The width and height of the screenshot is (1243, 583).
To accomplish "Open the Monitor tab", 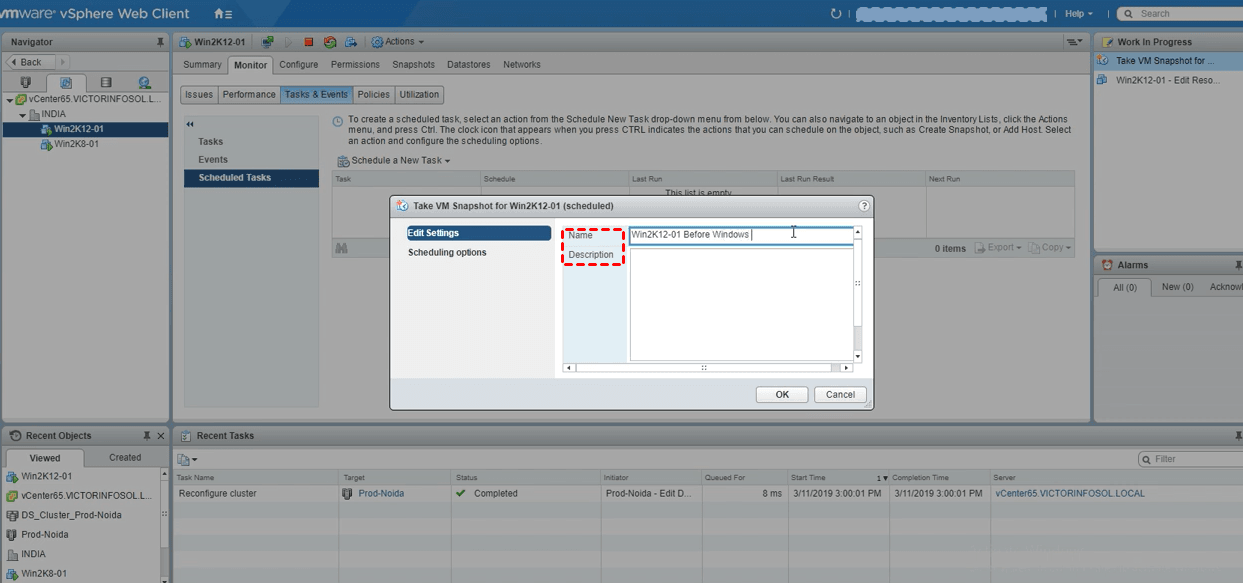I will (250, 65).
